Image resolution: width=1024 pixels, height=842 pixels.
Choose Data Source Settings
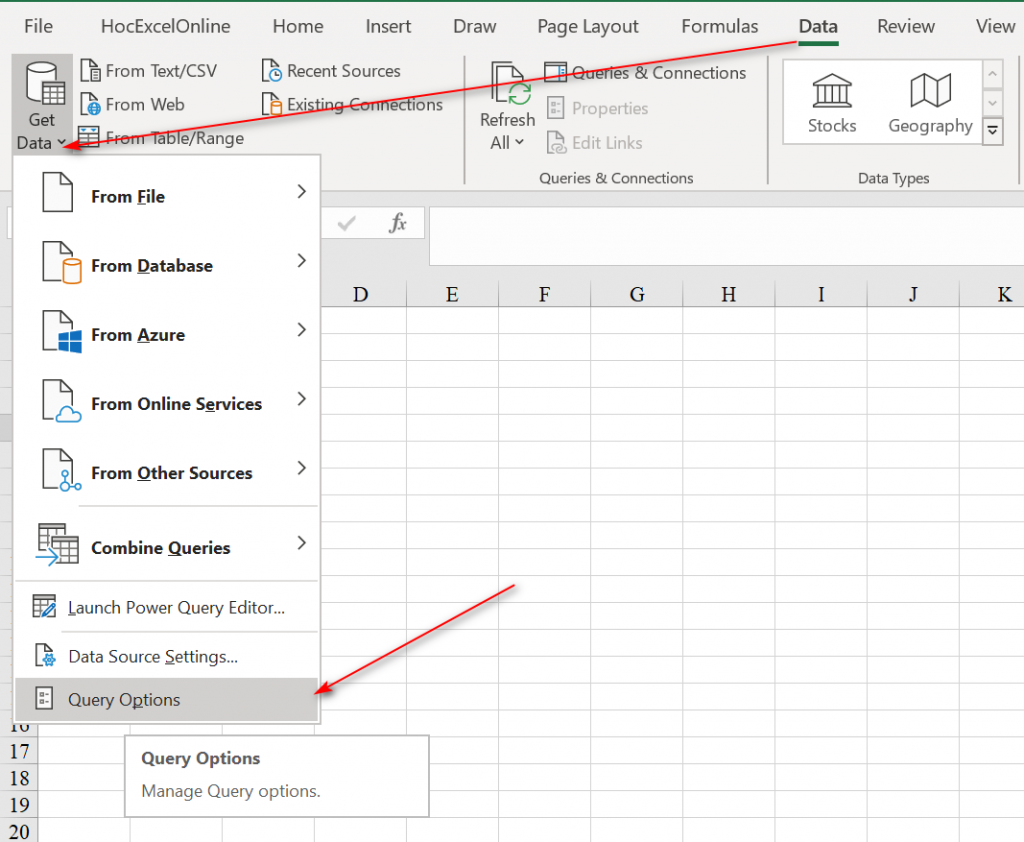click(167, 656)
